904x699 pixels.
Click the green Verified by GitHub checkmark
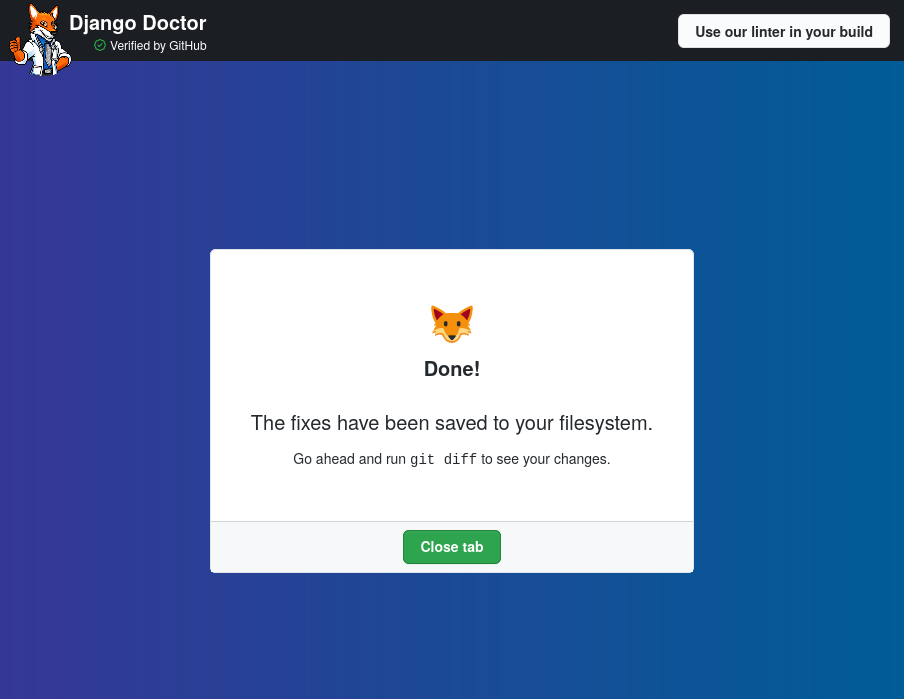(x=100, y=46)
